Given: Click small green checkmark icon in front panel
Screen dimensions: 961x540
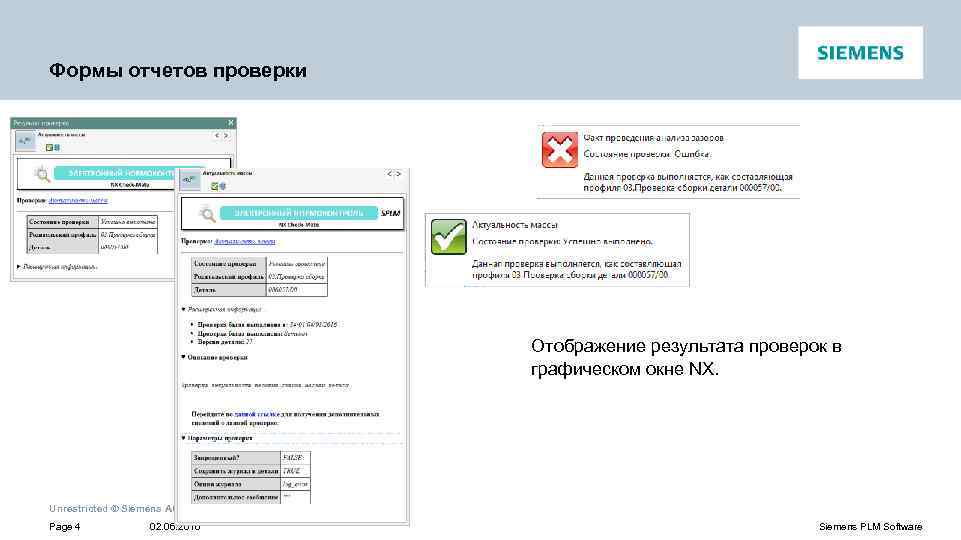Looking at the screenshot, I should click(x=215, y=186).
